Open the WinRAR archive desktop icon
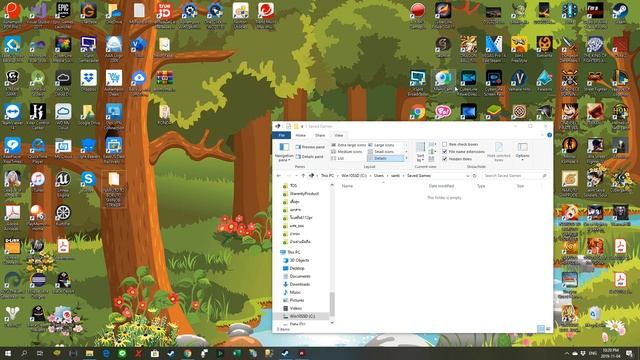640x360 pixels. 164,80
